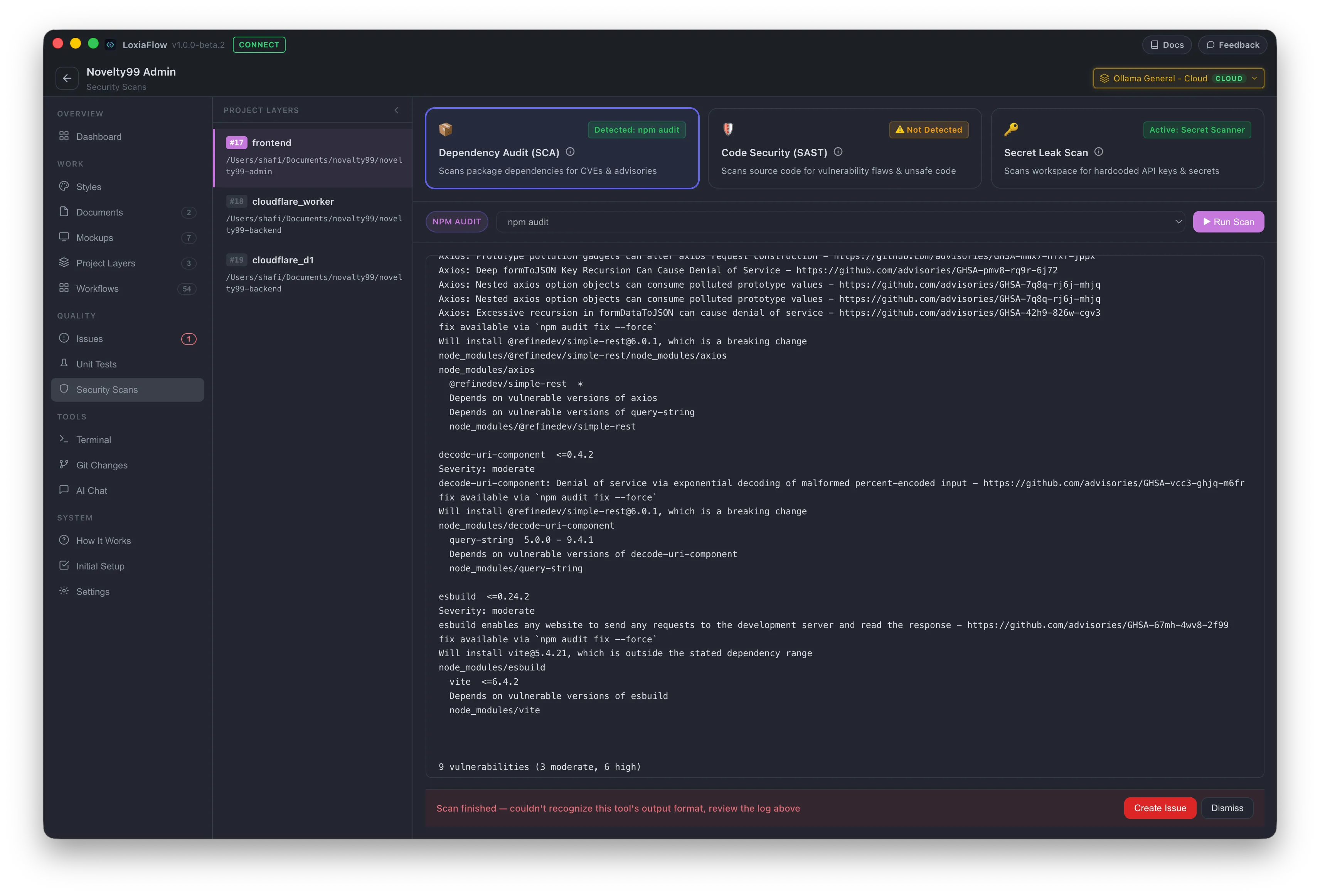Image resolution: width=1320 pixels, height=896 pixels.
Task: Click the 'decode-uri-component <=0.4.2' log line
Action: 516,455
